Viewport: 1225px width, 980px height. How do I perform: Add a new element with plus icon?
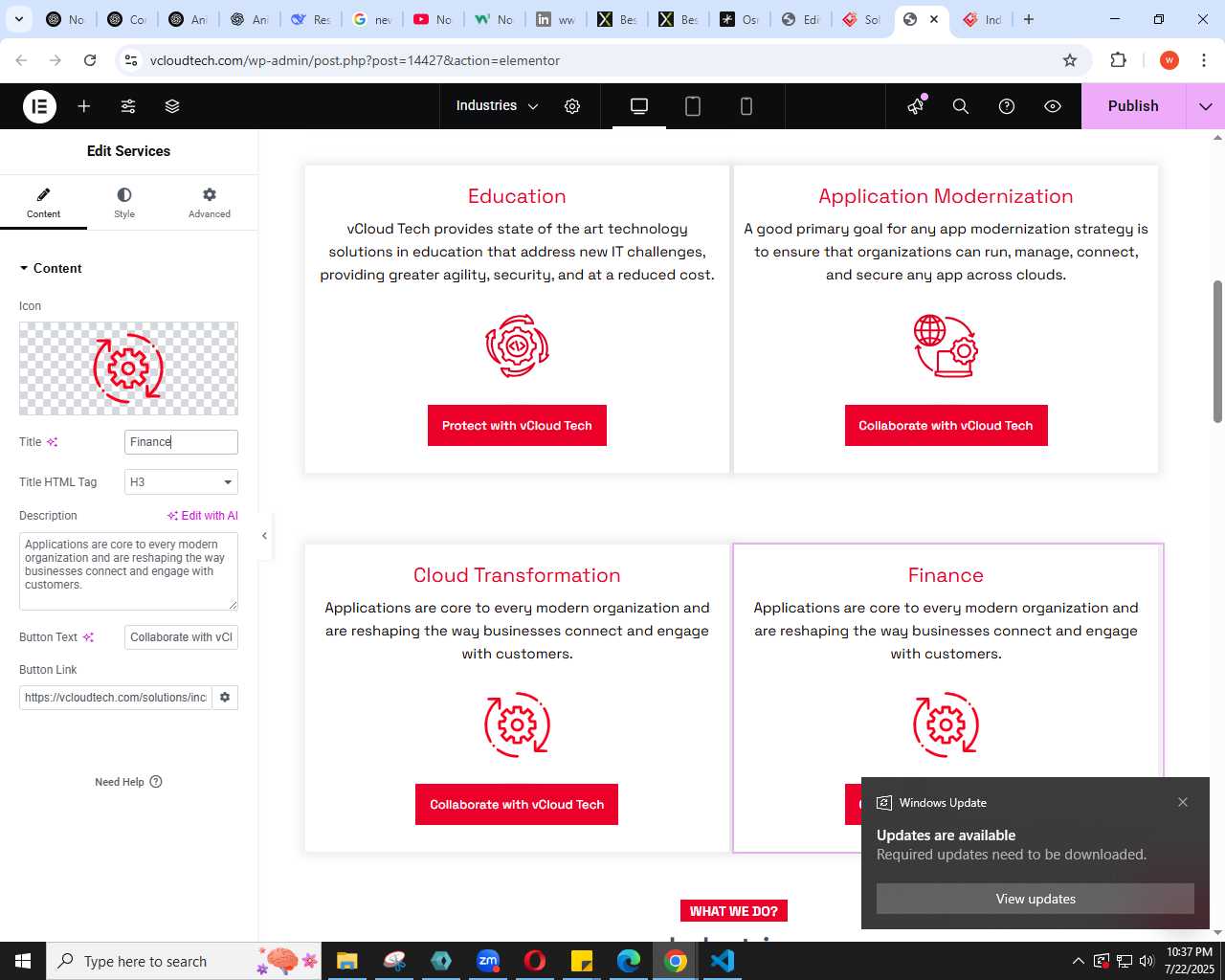84,106
